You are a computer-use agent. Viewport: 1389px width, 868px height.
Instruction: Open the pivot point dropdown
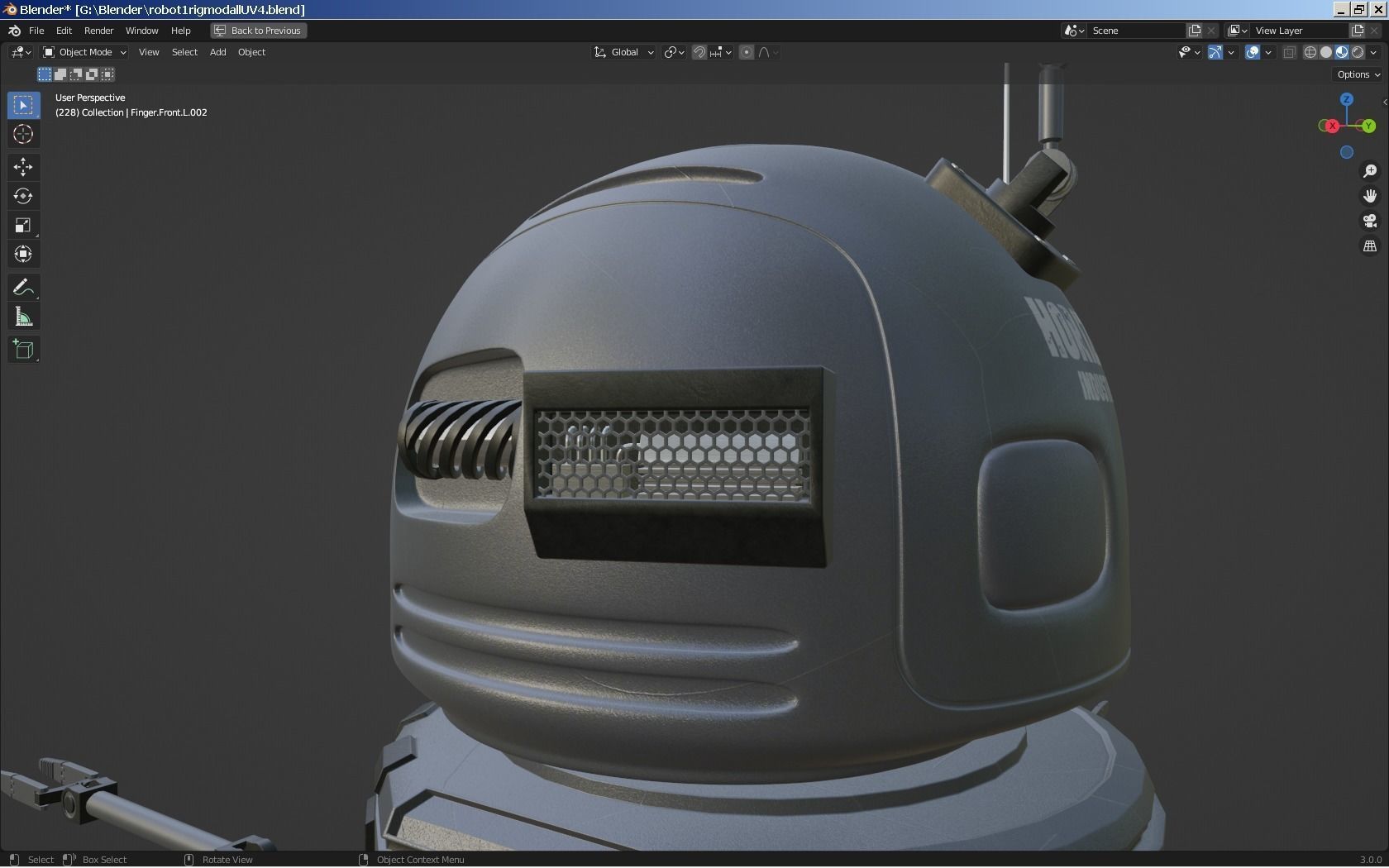click(675, 52)
